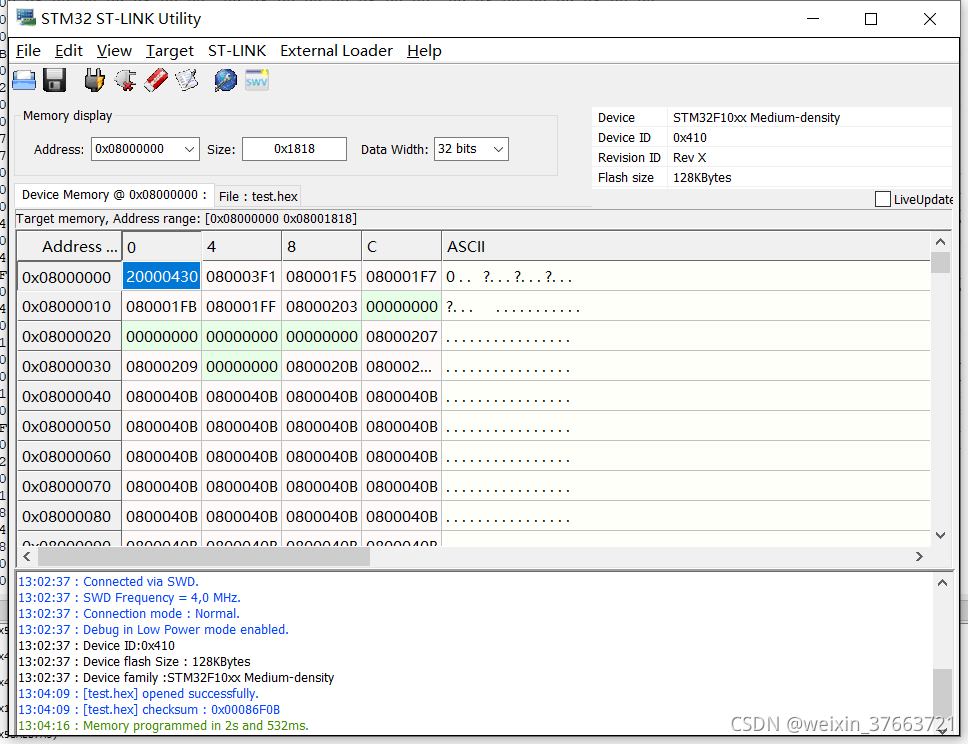The height and width of the screenshot is (744, 968).
Task: Open the Edit menu
Action: [69, 51]
